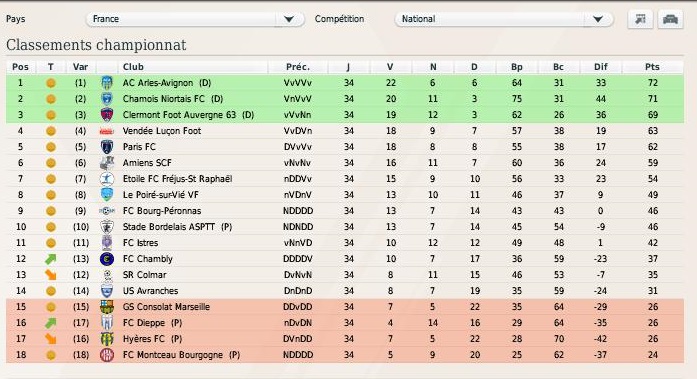Open the Compétition dropdown showing National

pos(504,19)
